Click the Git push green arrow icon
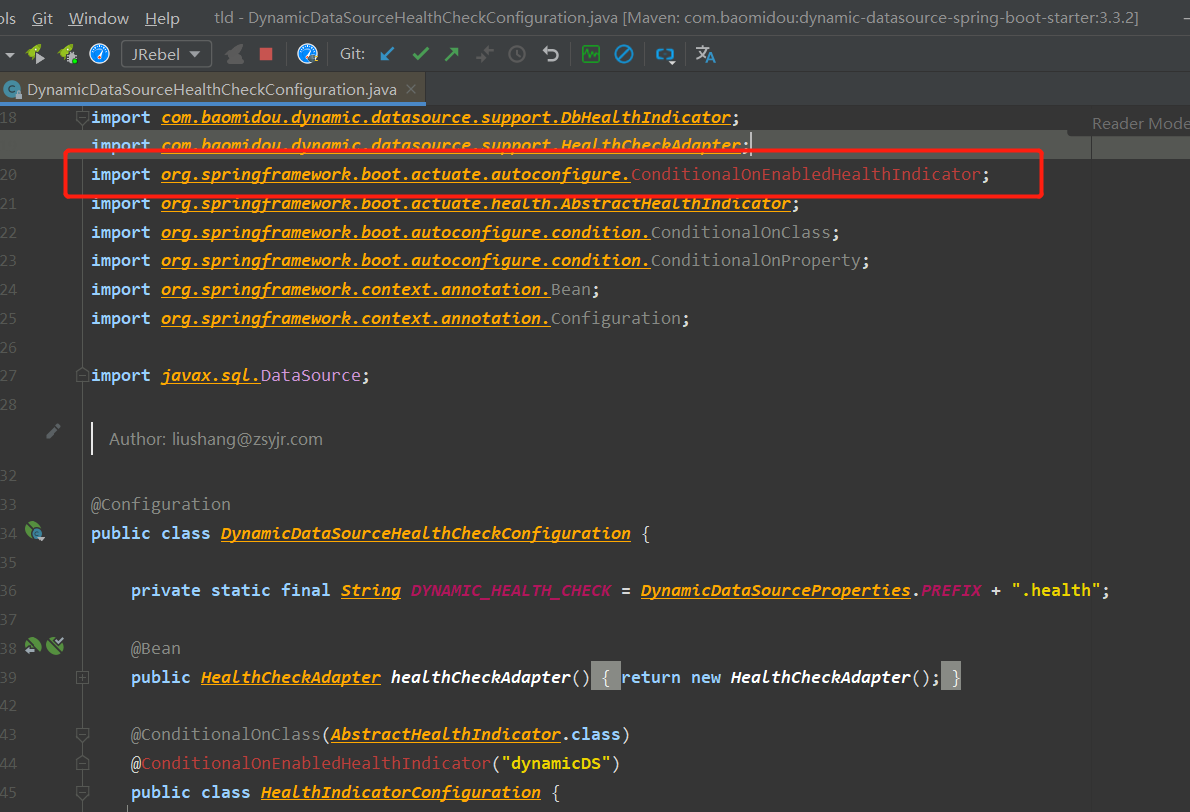Image resolution: width=1190 pixels, height=812 pixels. (451, 54)
